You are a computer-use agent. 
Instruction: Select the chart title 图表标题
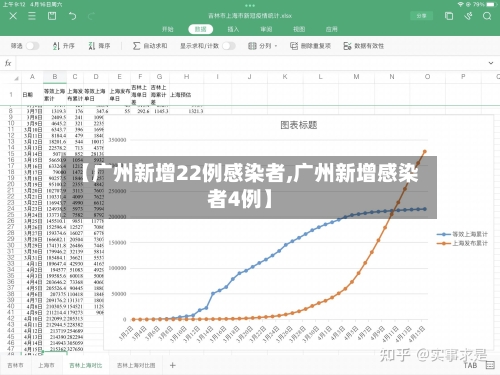click(x=299, y=125)
